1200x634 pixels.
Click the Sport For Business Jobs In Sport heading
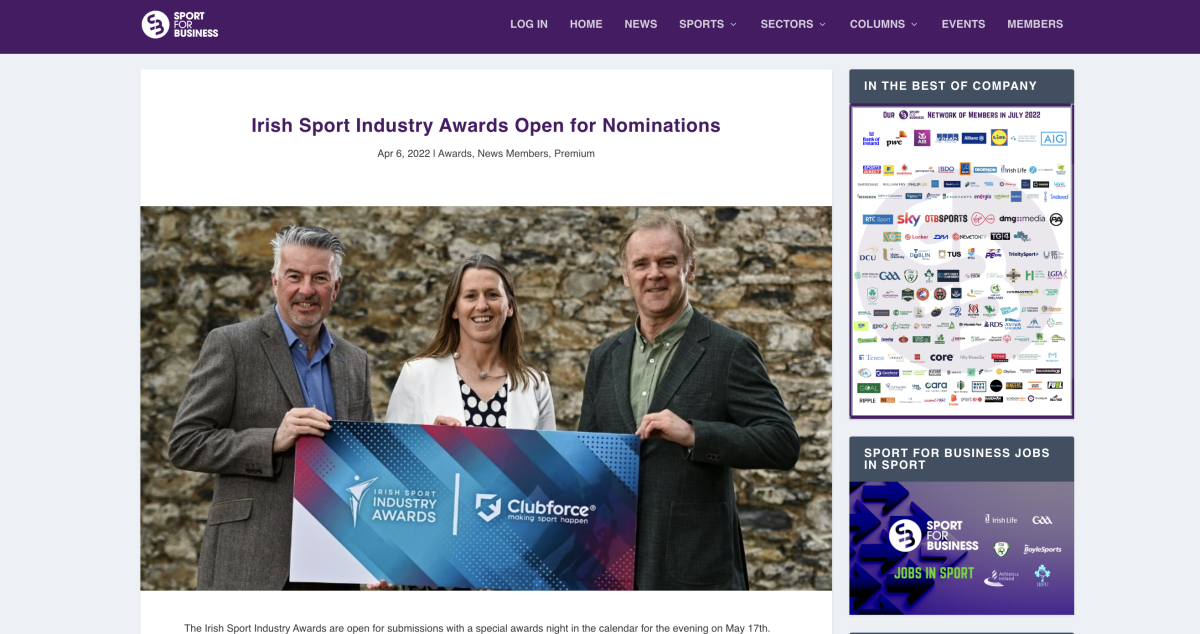click(957, 459)
